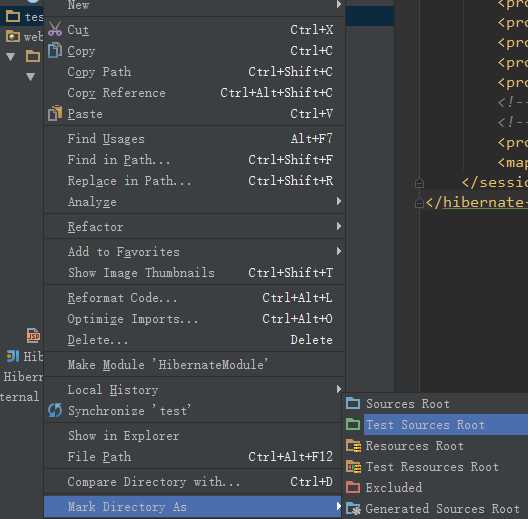Click the Resources Root folder icon
The image size is (528, 519).
[x=354, y=446]
